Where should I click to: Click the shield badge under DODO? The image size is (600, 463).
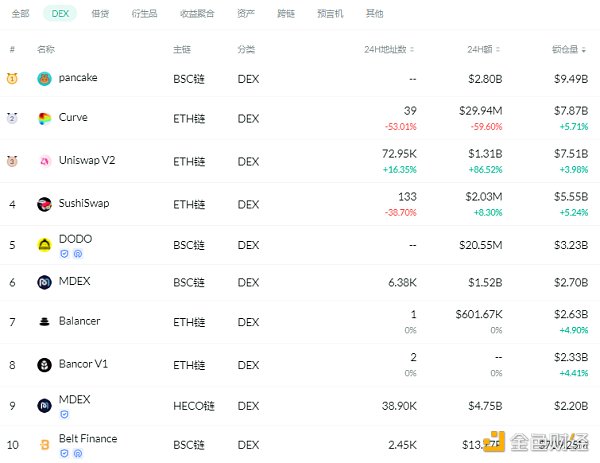tap(64, 254)
